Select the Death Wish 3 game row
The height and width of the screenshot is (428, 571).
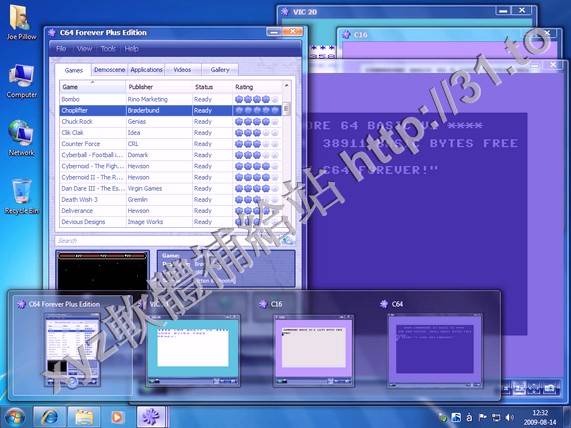[171, 200]
